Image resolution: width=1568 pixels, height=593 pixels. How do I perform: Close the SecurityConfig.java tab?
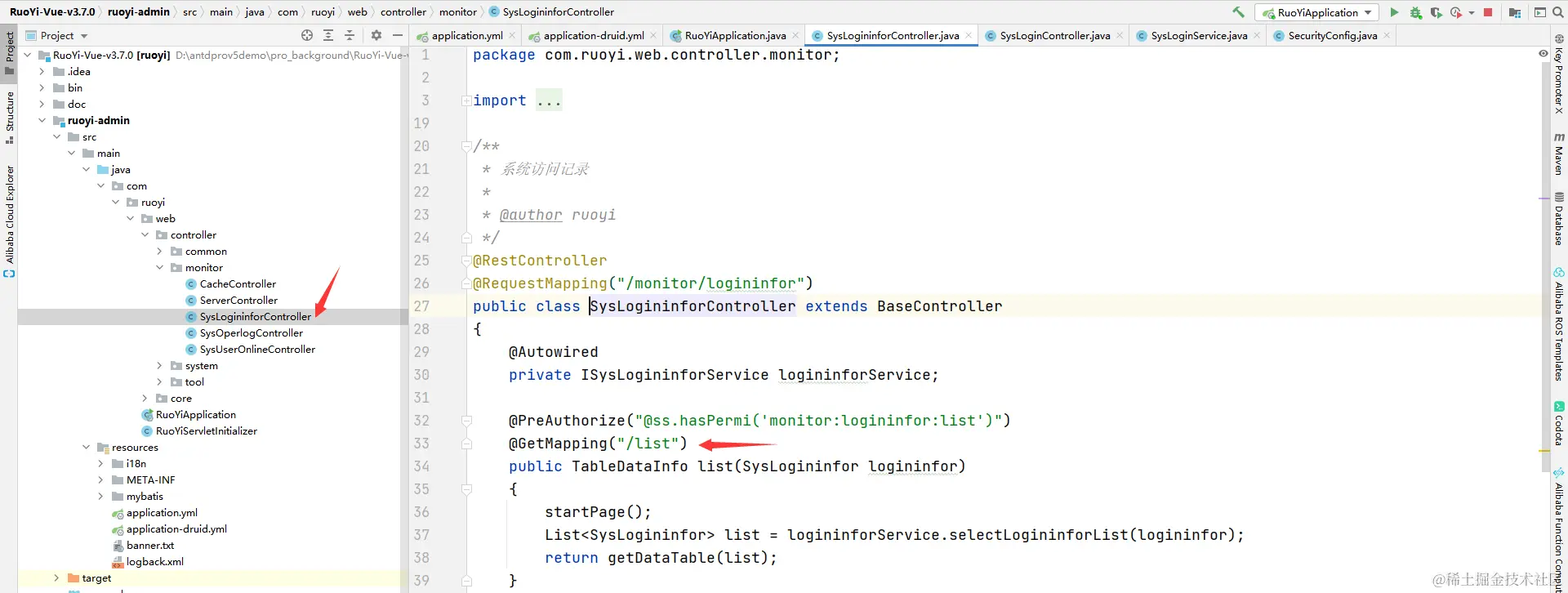[1387, 35]
